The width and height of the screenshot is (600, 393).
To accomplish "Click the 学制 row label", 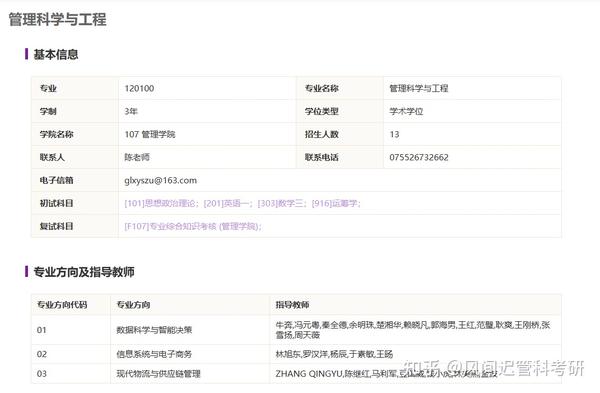I will 48,111.
